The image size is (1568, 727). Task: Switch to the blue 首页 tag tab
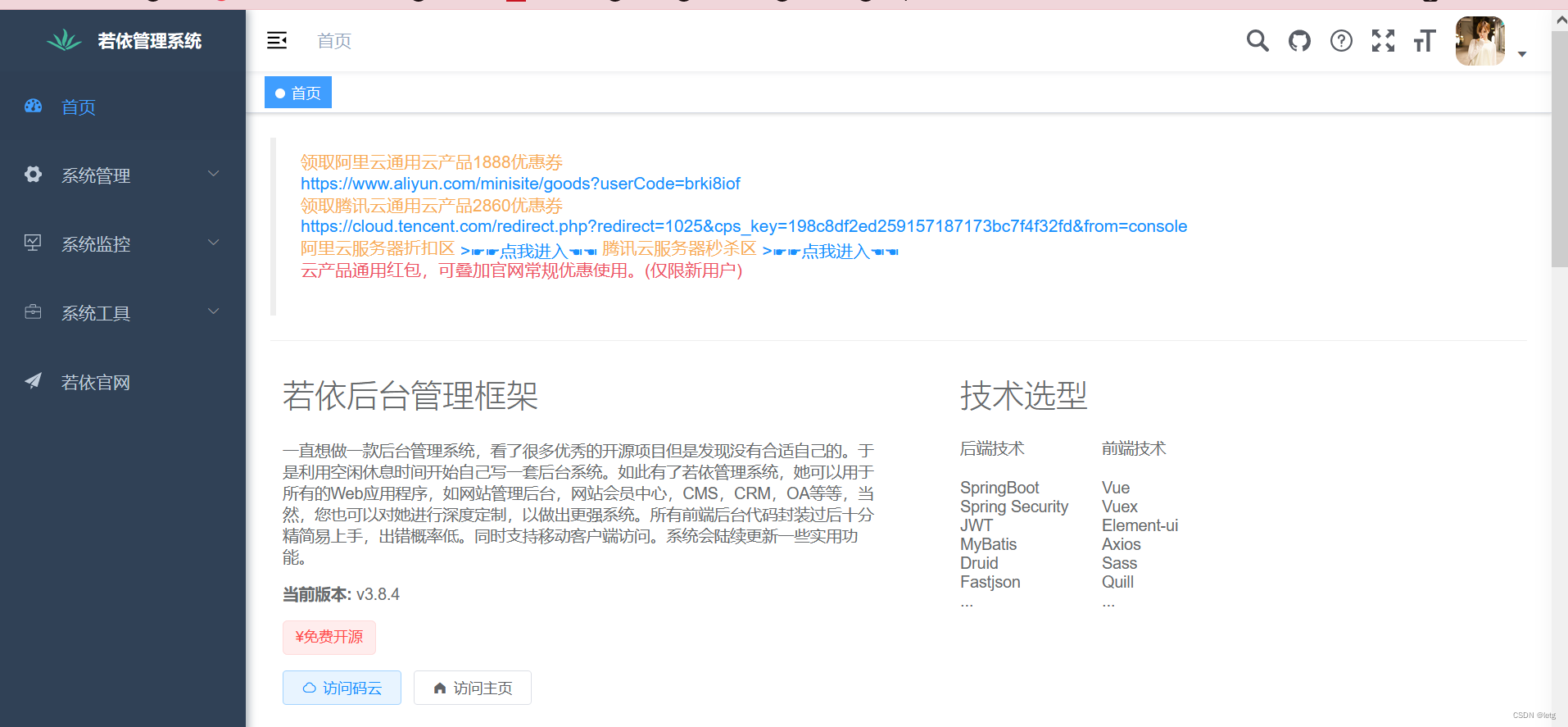click(x=298, y=93)
